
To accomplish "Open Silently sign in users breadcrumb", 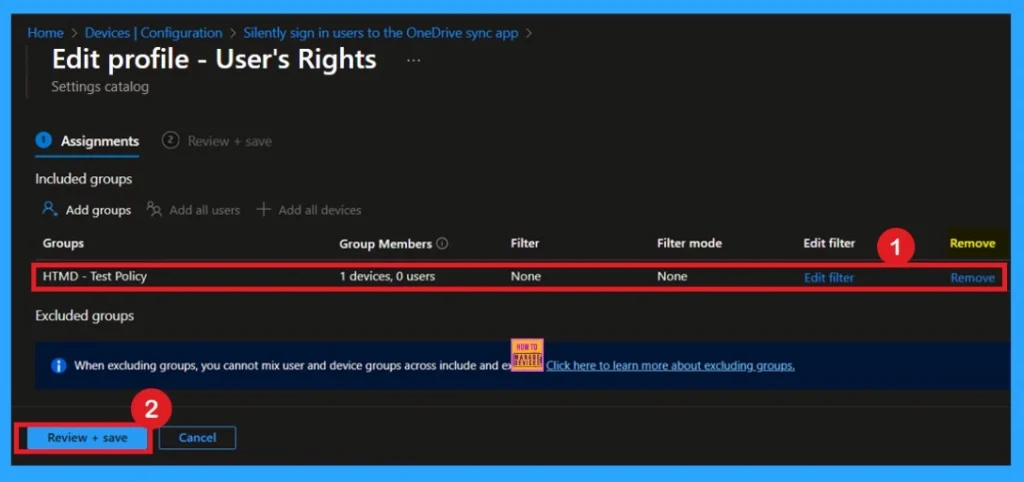I will tap(381, 33).
